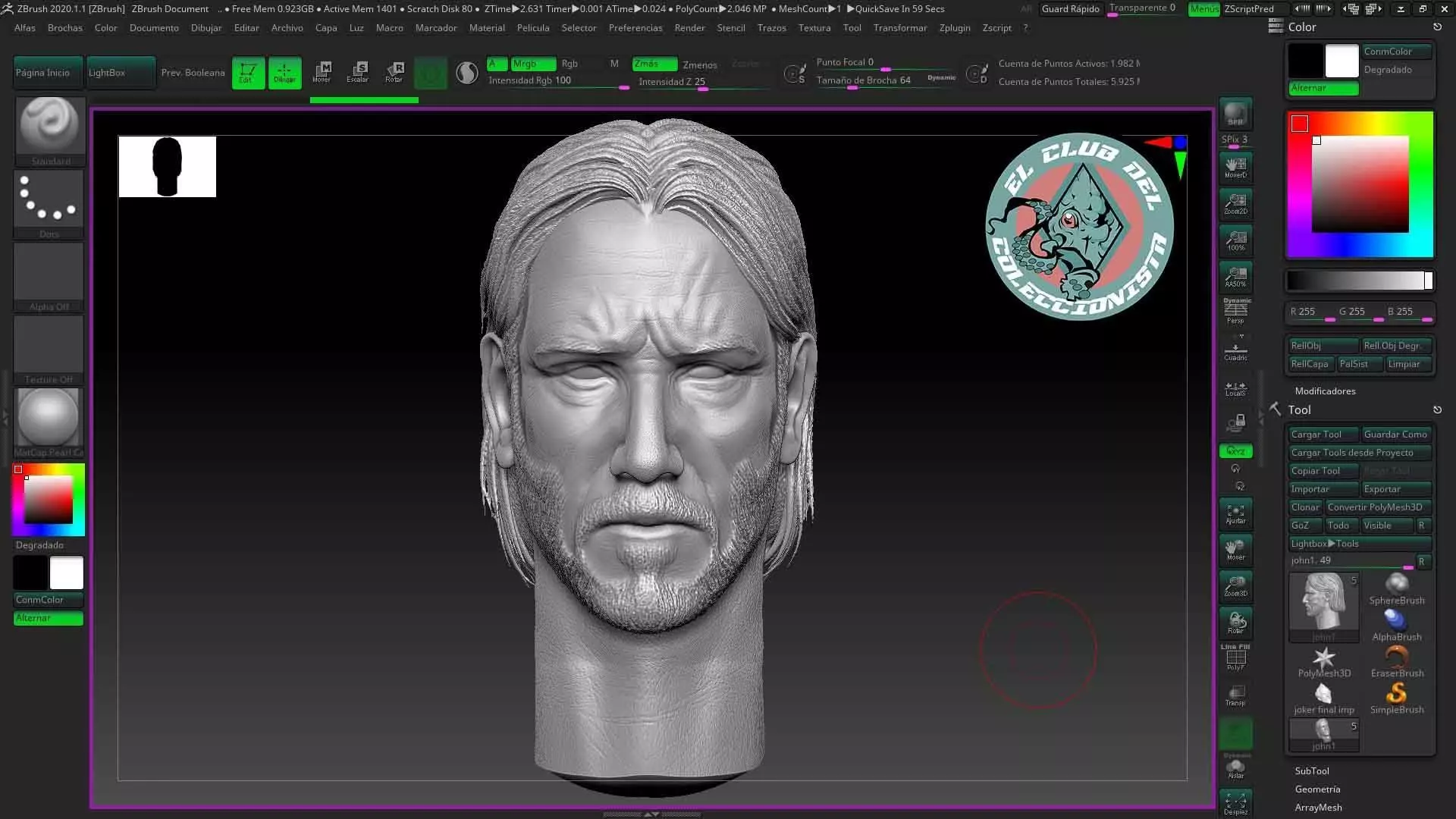Click the BPR render icon
The image size is (1456, 819).
(x=1235, y=114)
